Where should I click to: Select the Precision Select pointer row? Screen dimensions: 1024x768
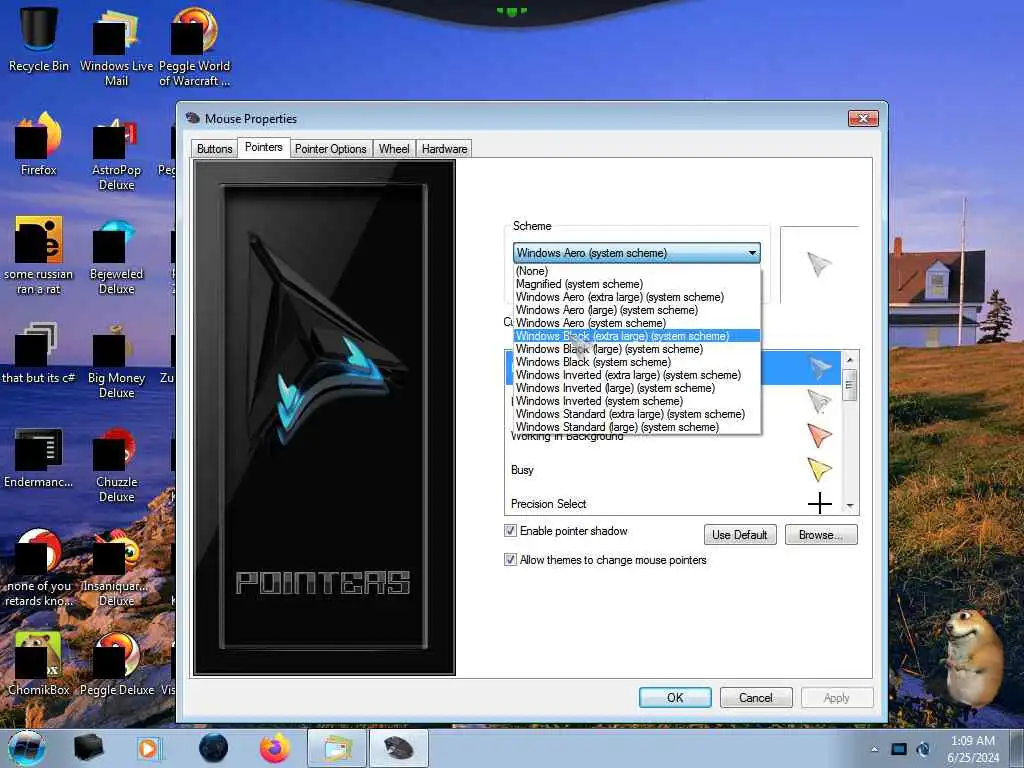coord(673,504)
